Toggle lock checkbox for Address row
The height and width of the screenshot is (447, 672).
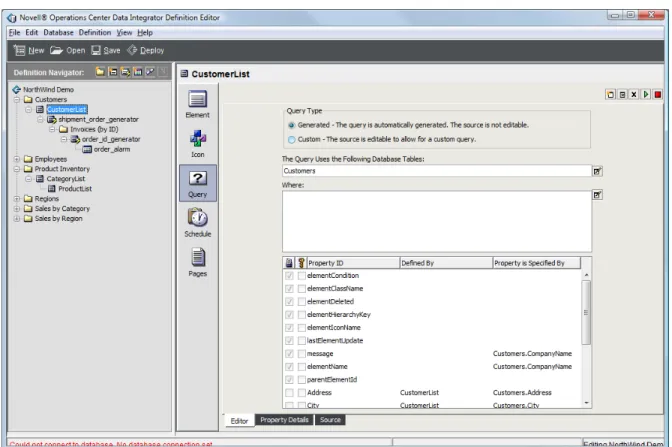[x=289, y=393]
